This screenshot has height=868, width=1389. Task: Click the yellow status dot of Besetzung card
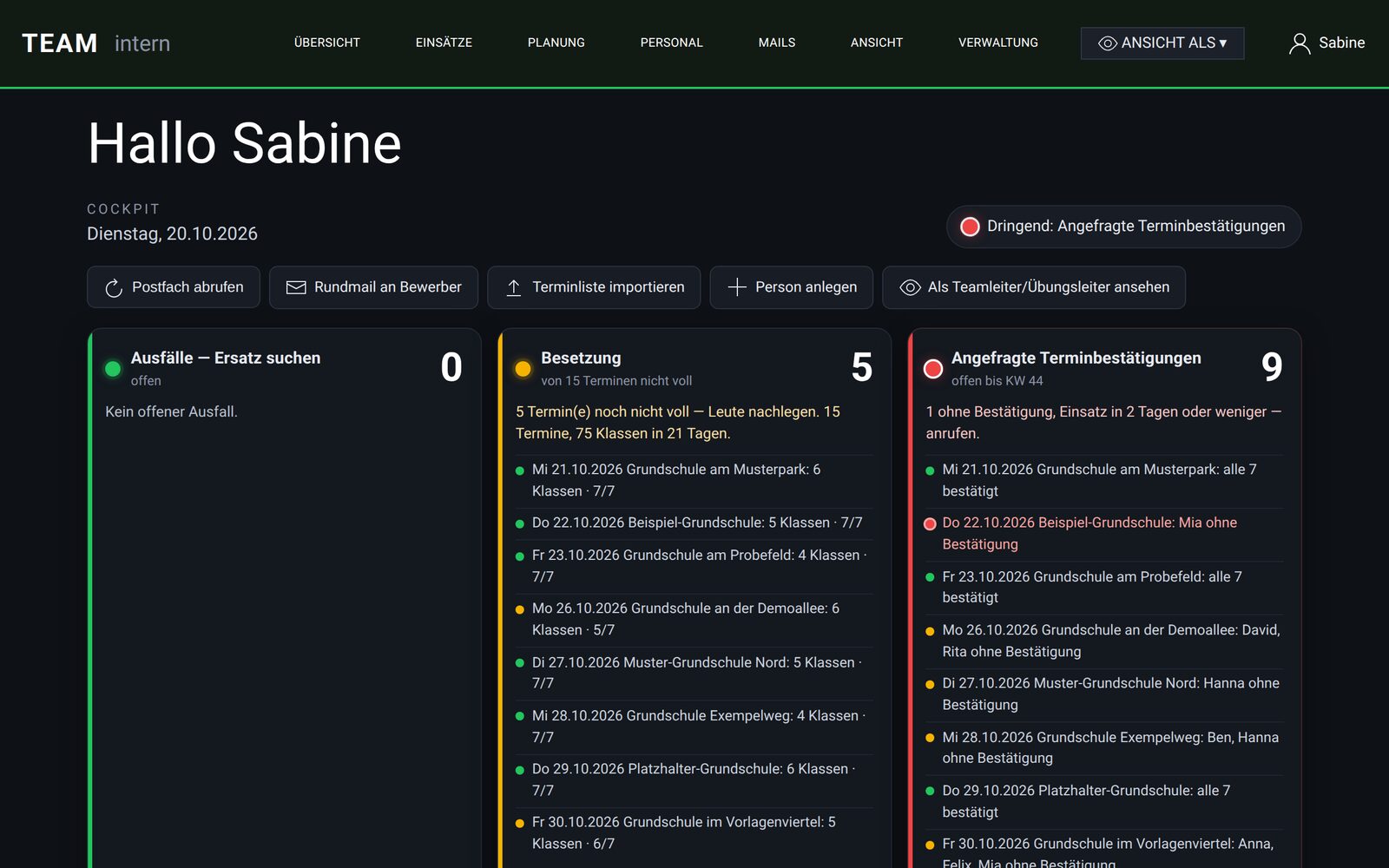523,368
